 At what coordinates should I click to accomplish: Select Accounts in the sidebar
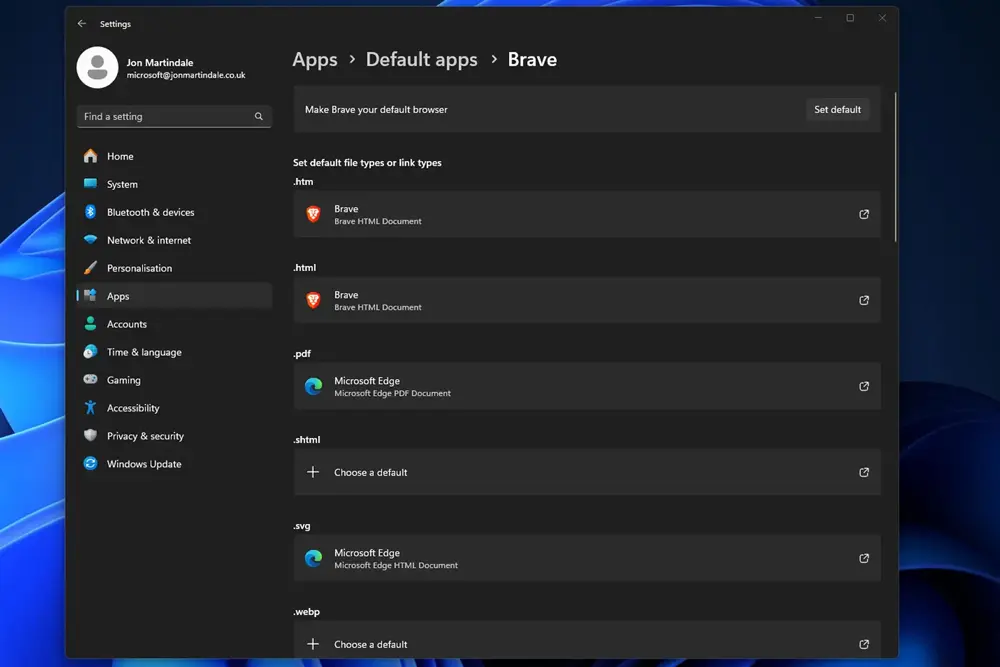(174, 324)
